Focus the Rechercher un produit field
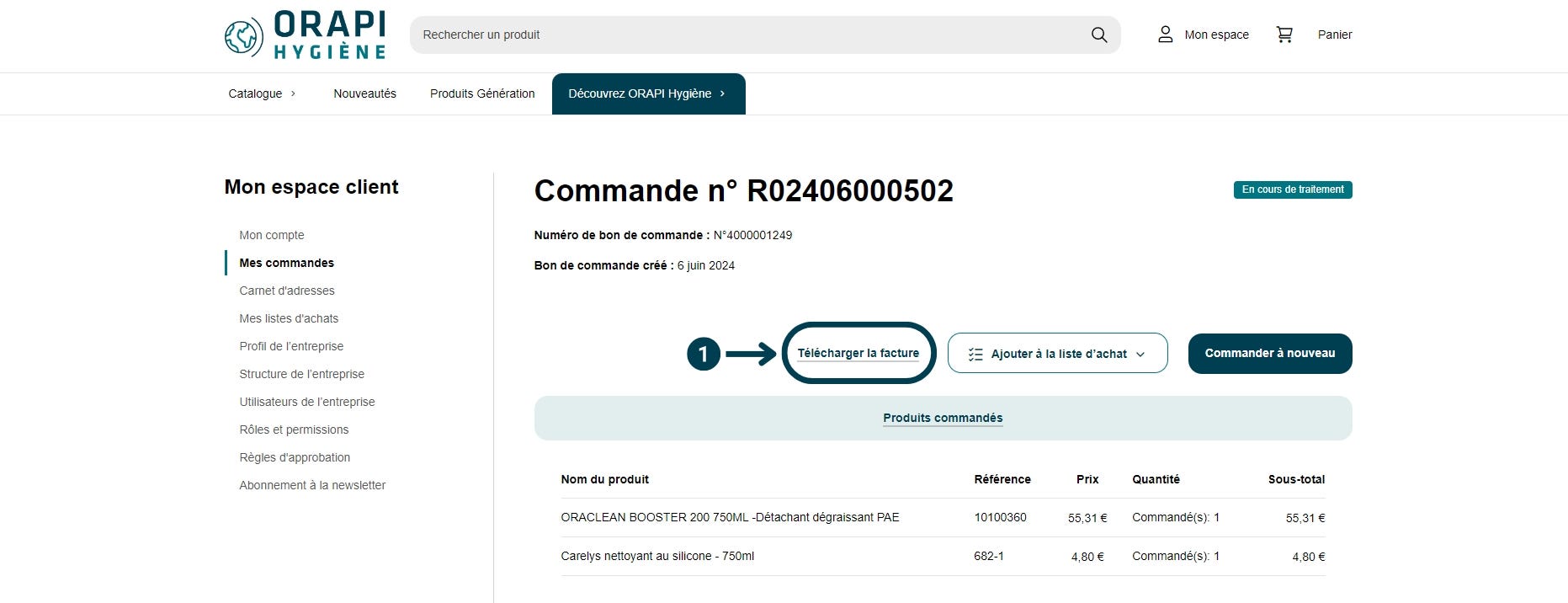This screenshot has height=603, width=1568. (x=765, y=35)
